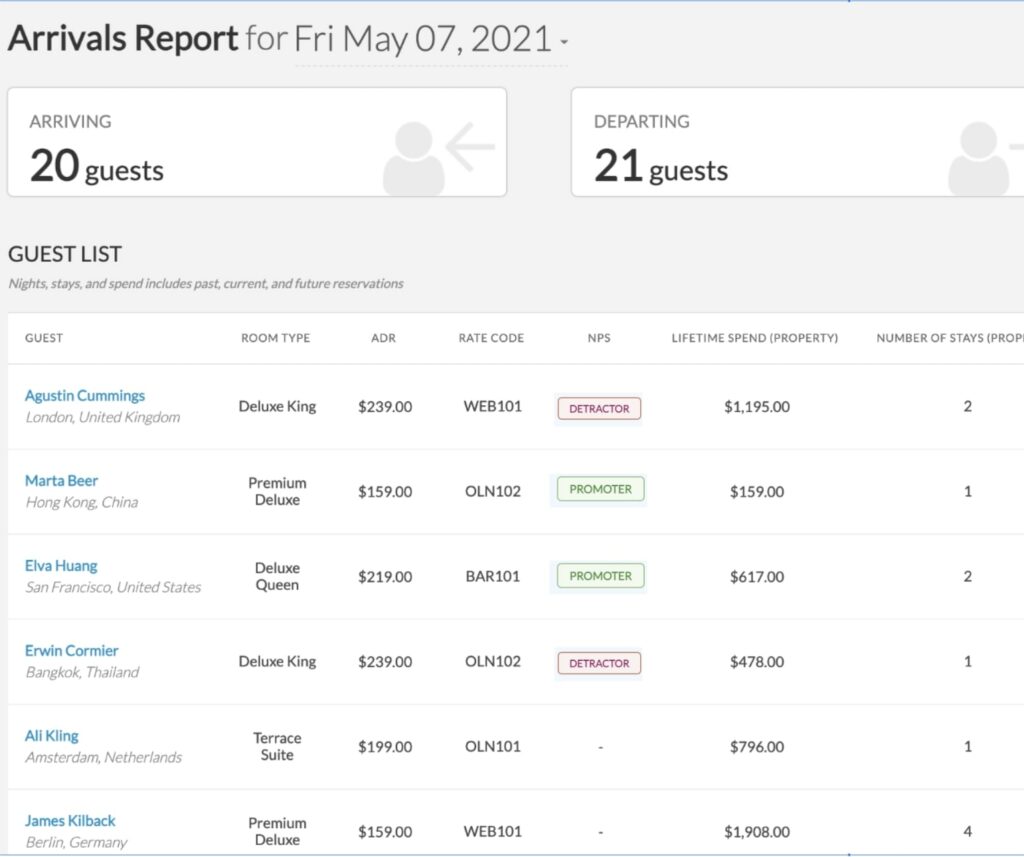Click the arriving guests icon in Arriving card
The width and height of the screenshot is (1024, 857).
click(438, 157)
